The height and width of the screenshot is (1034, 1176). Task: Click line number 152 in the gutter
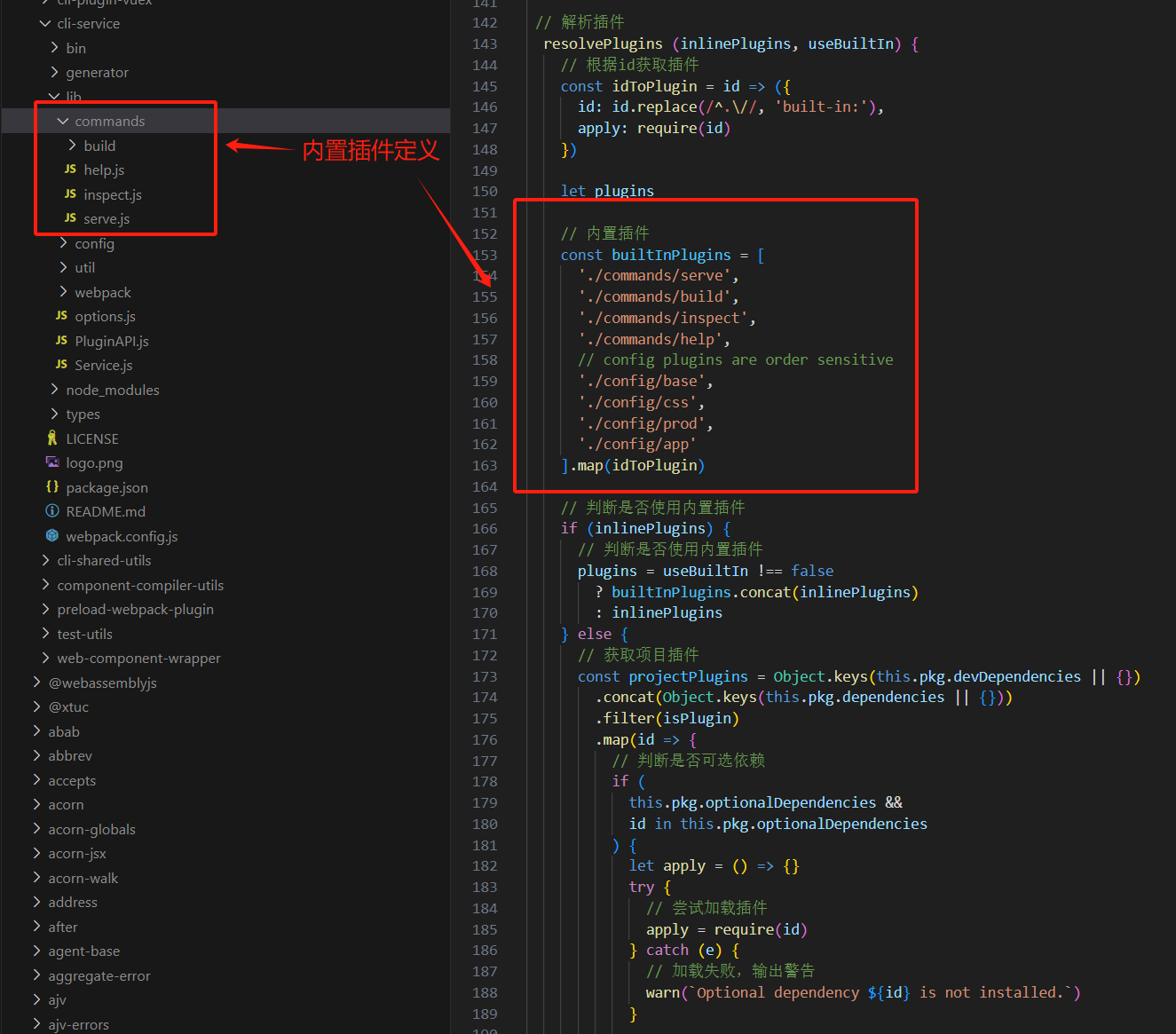click(x=485, y=233)
